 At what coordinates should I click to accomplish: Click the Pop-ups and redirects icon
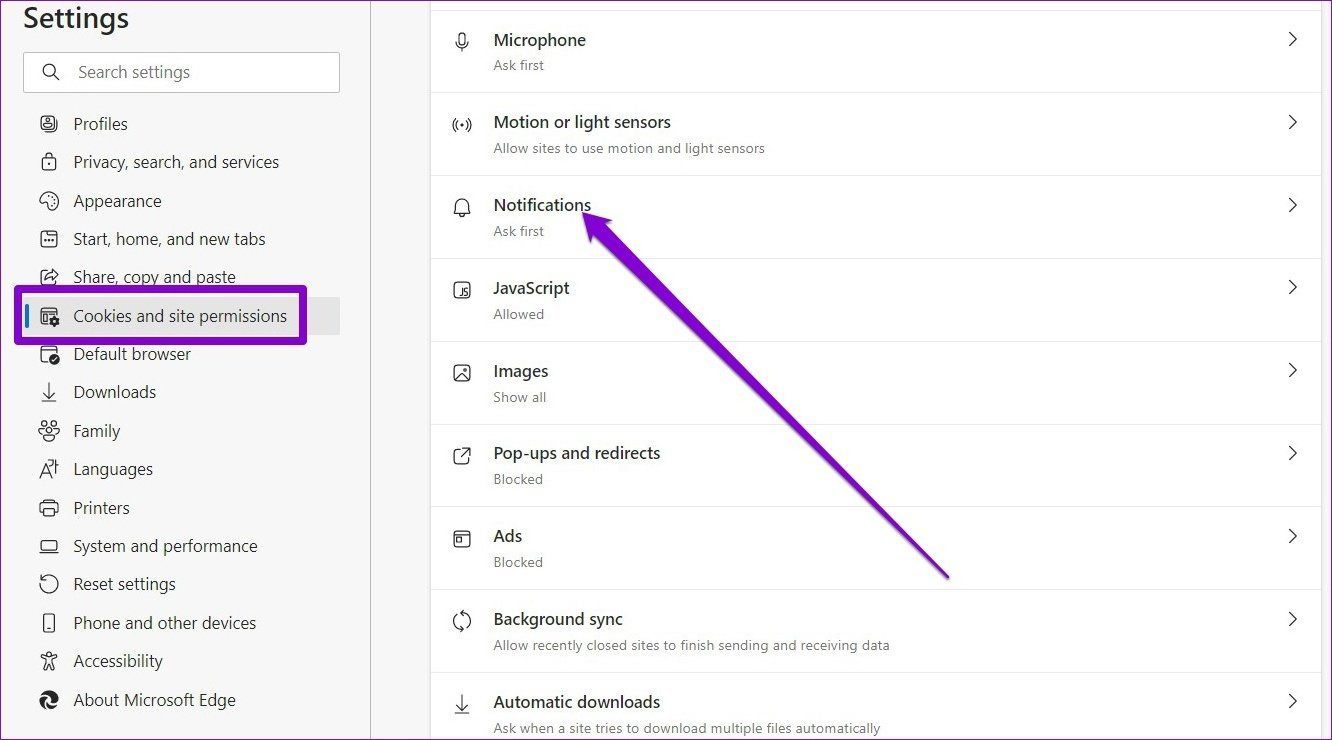tap(461, 455)
